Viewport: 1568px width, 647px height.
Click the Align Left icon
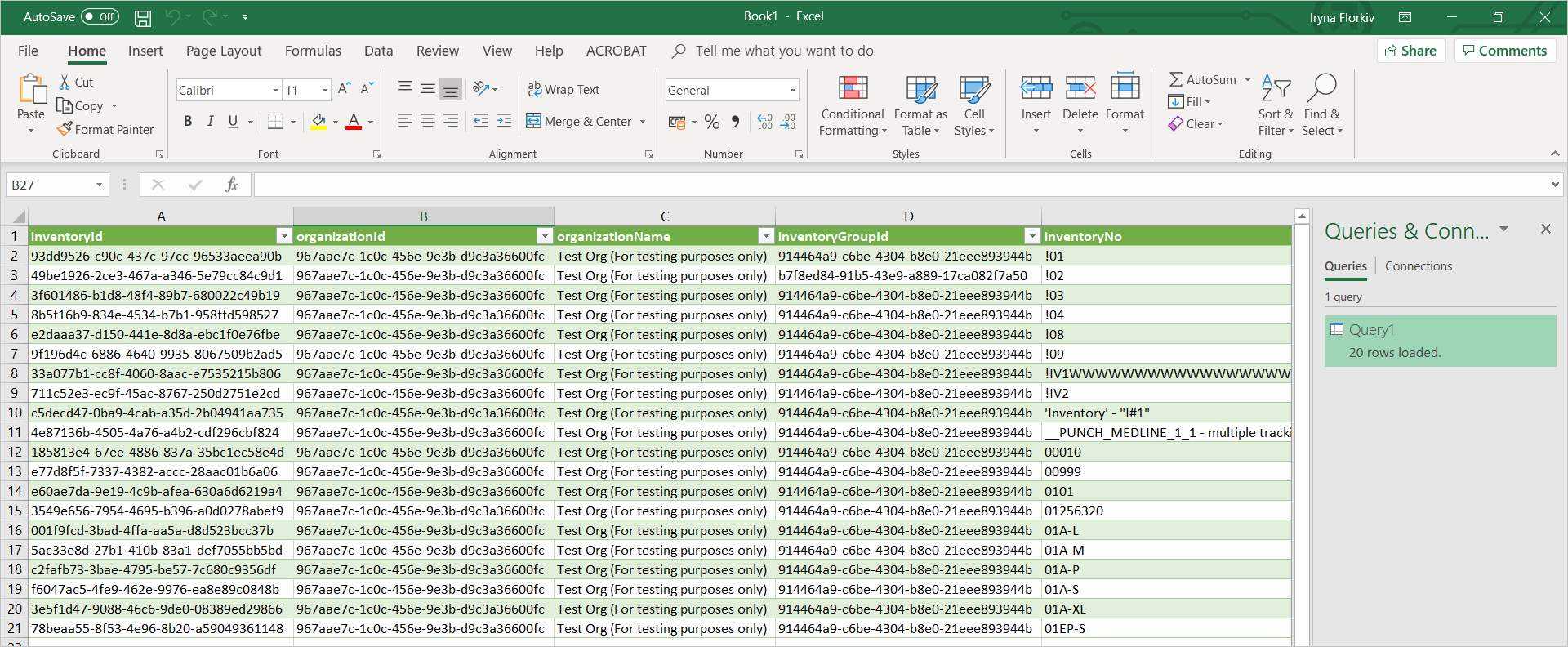(404, 122)
